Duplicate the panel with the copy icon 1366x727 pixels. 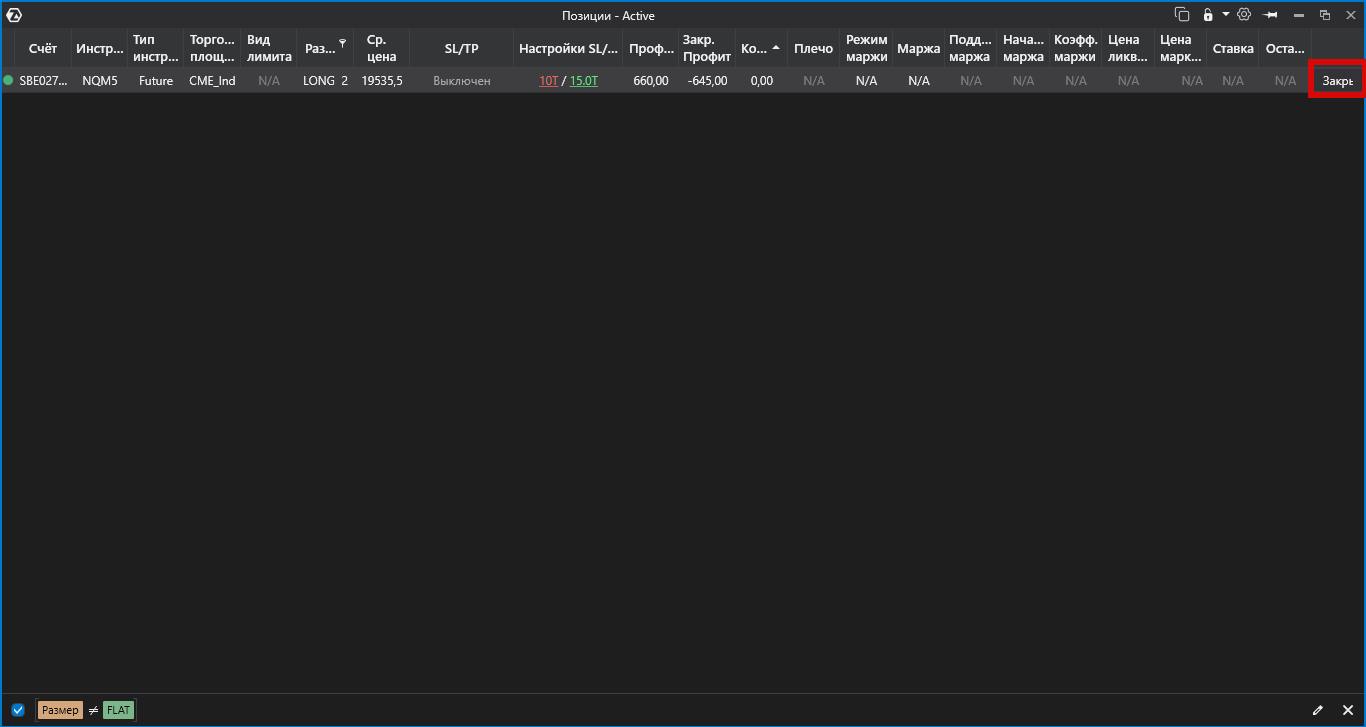click(1182, 15)
